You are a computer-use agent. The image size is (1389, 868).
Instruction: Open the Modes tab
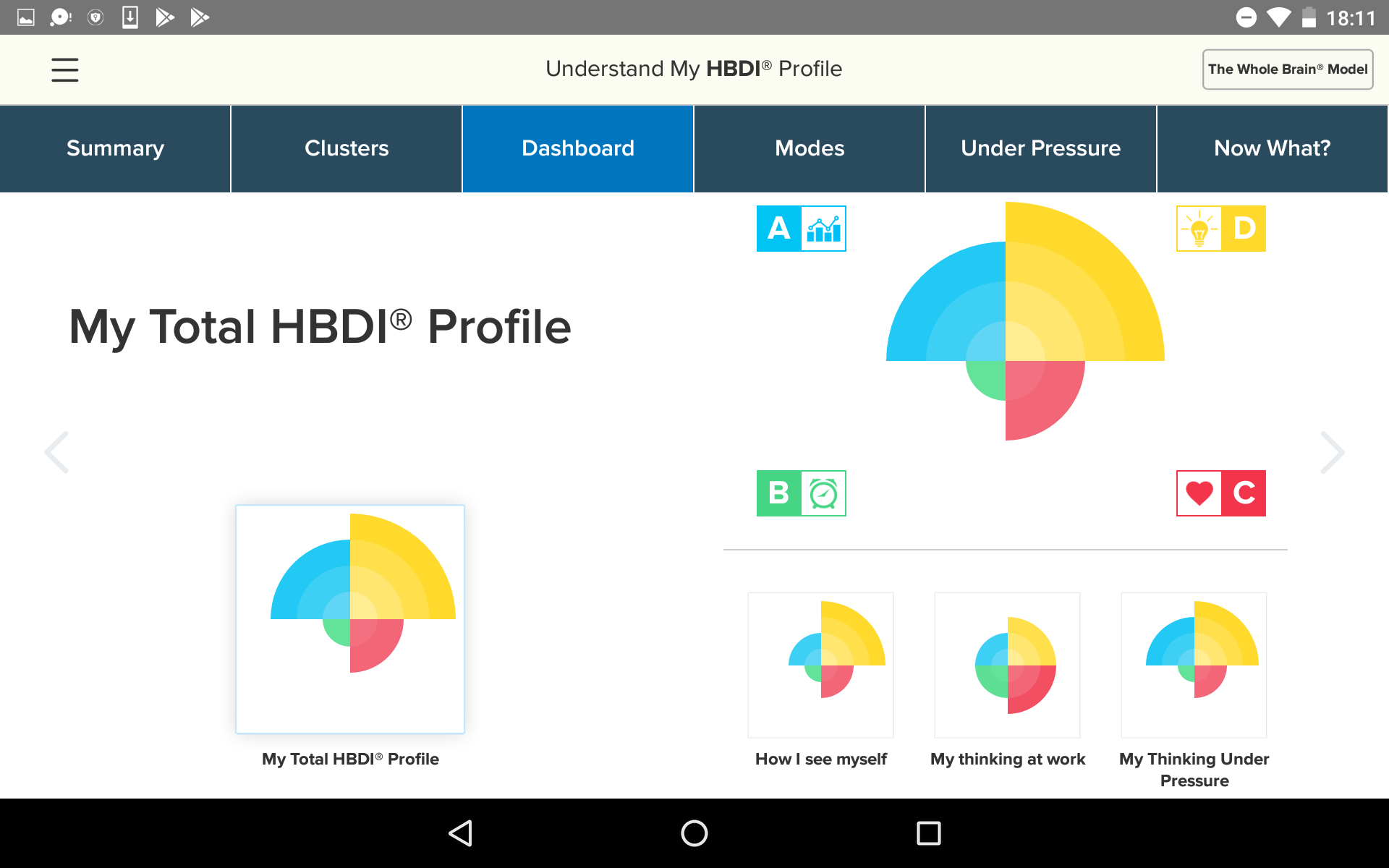tap(810, 149)
